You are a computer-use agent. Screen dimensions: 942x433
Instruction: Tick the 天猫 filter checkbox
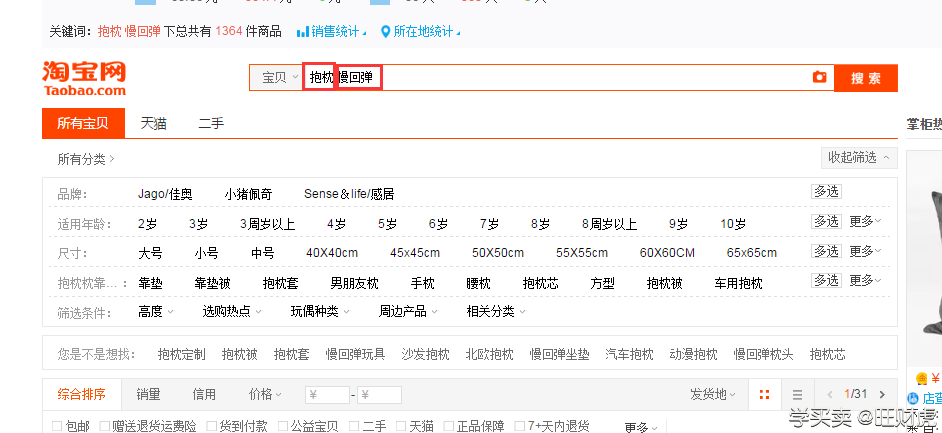tap(401, 426)
